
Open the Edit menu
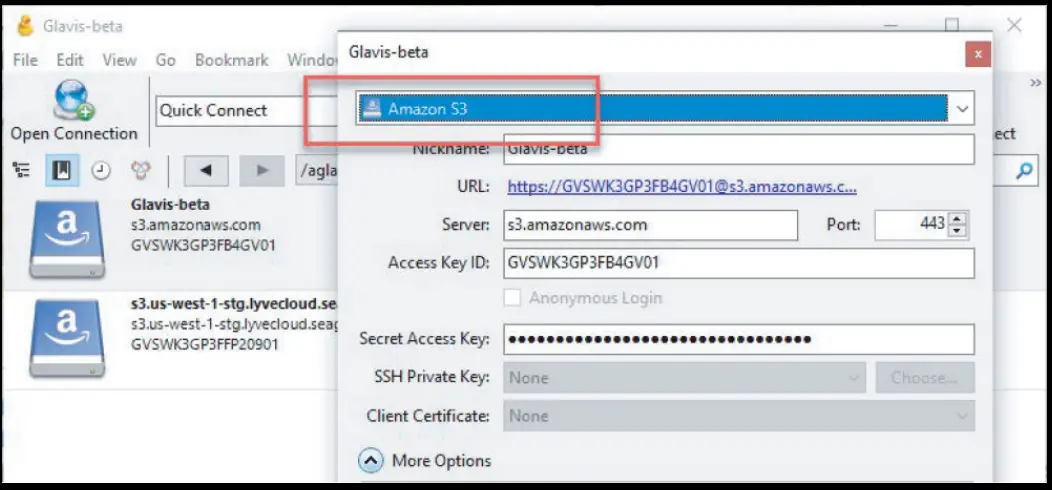coord(70,60)
